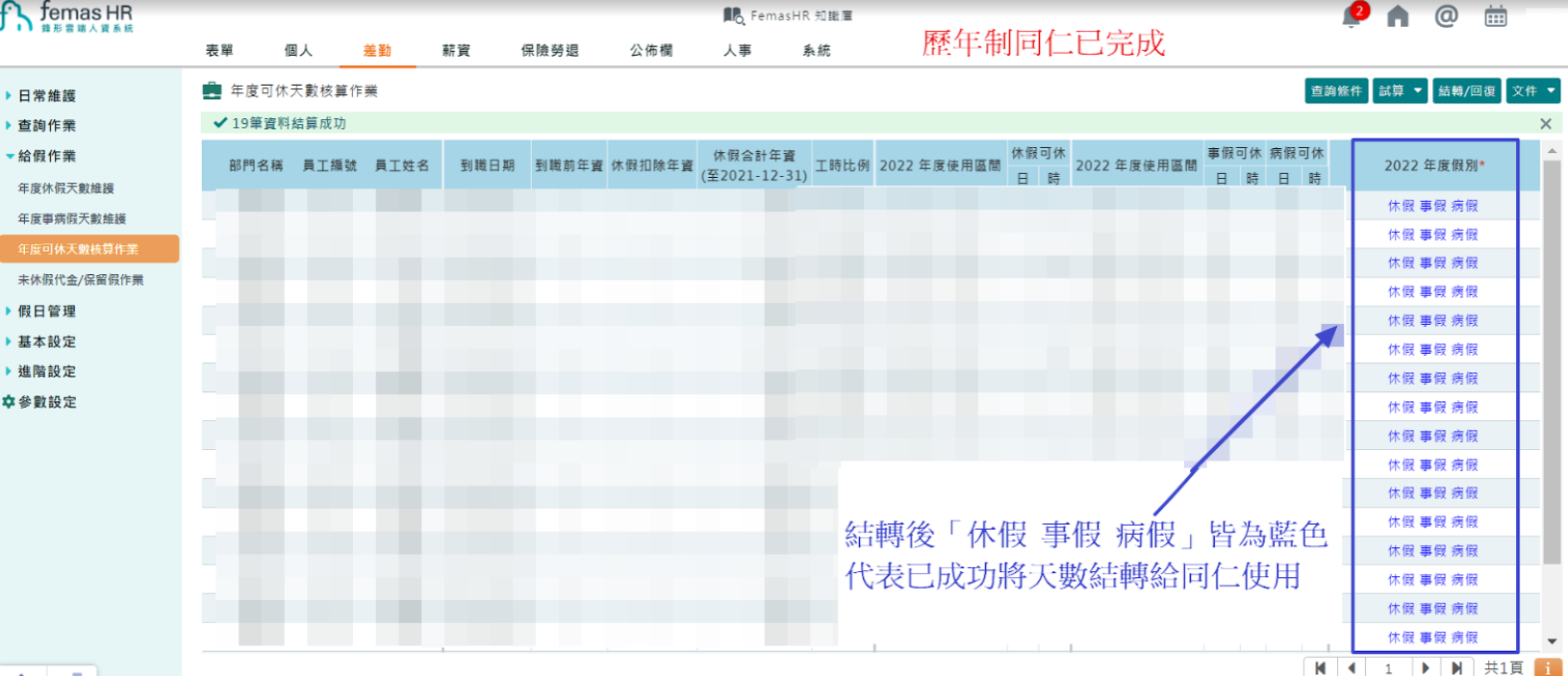Open the 試算 dropdown button

pyautogui.click(x=1400, y=91)
